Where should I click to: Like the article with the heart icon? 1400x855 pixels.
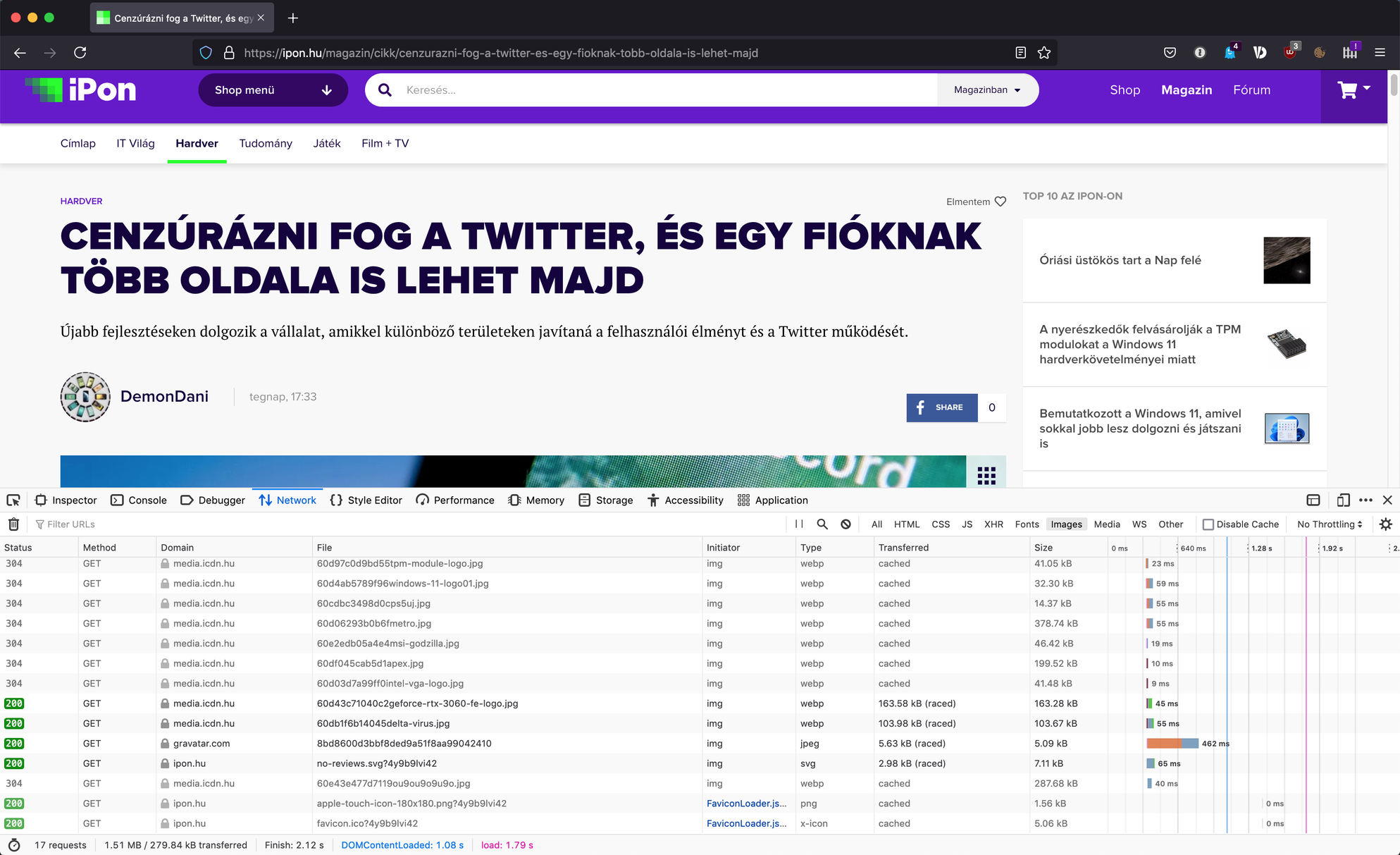point(1000,202)
